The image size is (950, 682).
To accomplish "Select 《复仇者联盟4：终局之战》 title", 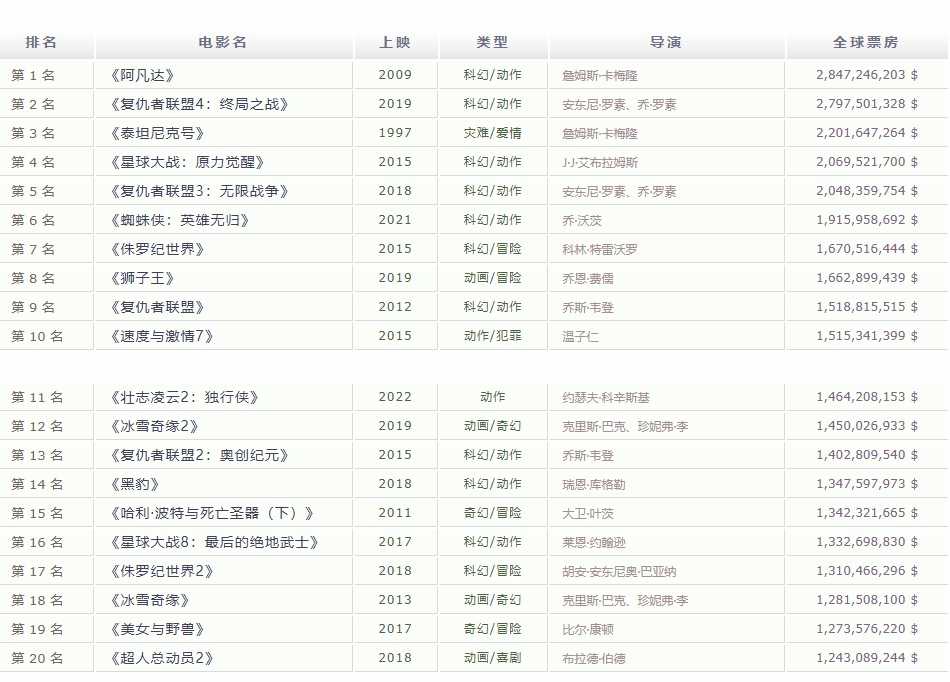I will tap(198, 104).
